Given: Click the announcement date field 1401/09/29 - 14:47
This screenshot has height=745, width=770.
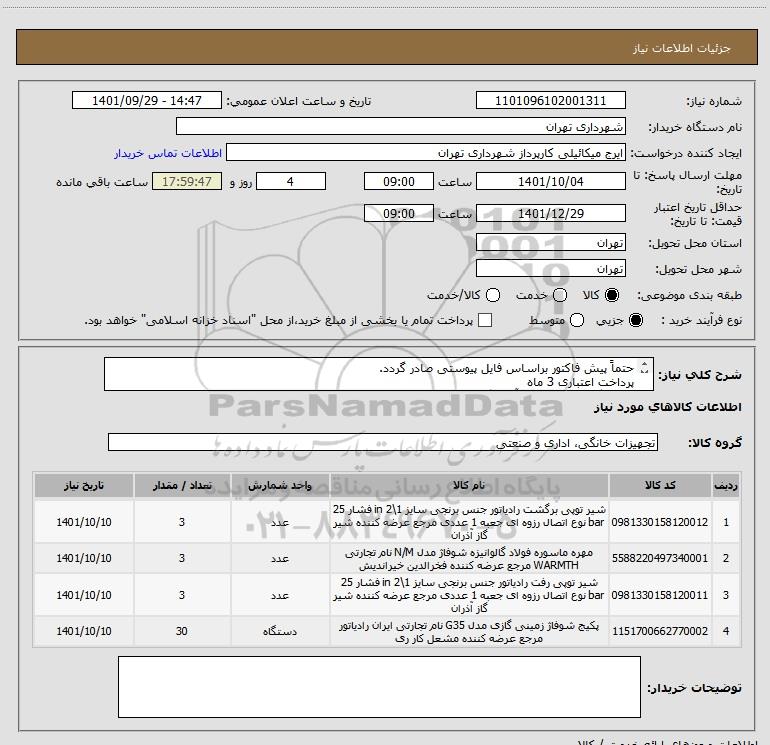Looking at the screenshot, I should click(x=147, y=101).
